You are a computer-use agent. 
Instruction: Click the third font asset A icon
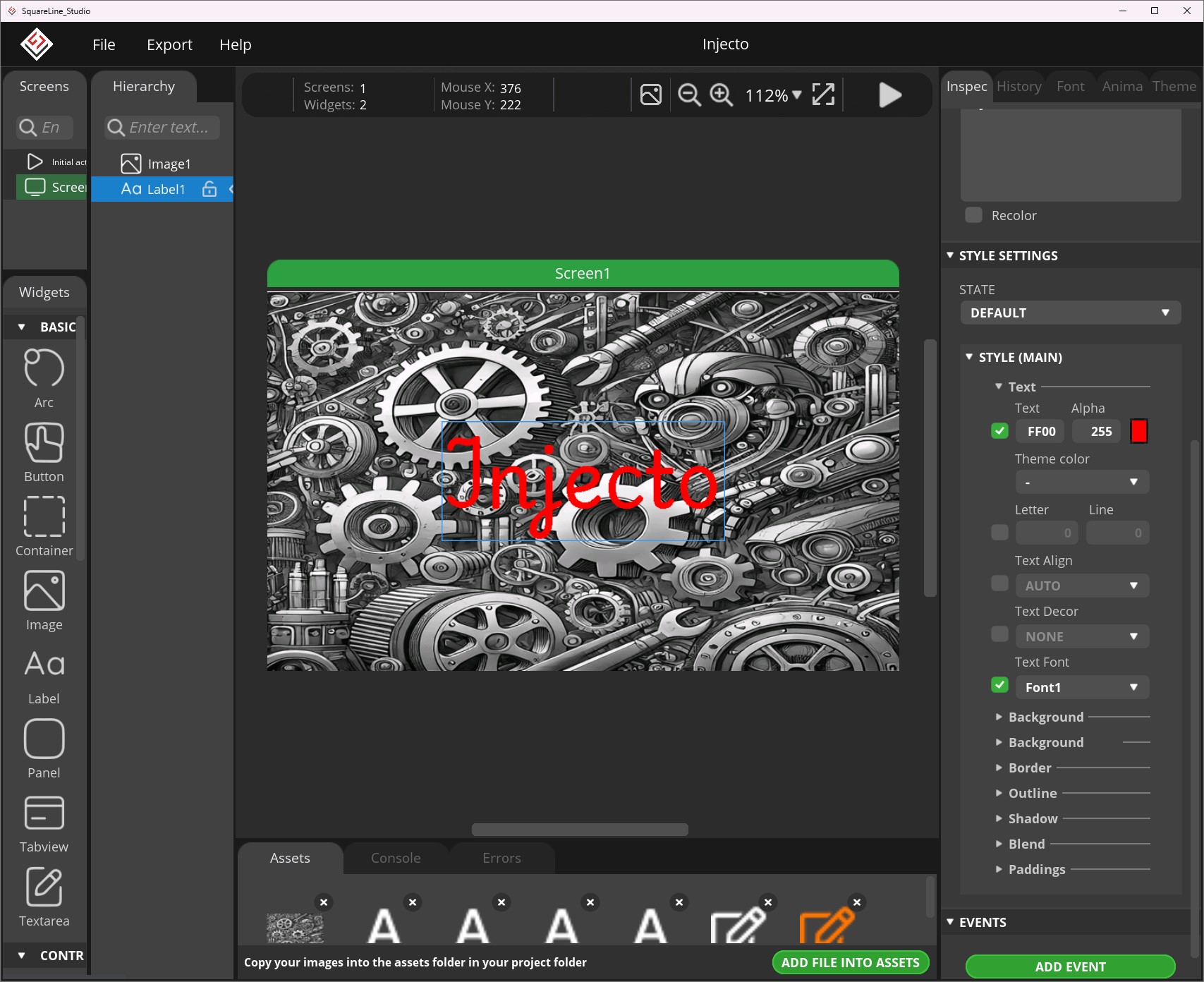pyautogui.click(x=562, y=926)
